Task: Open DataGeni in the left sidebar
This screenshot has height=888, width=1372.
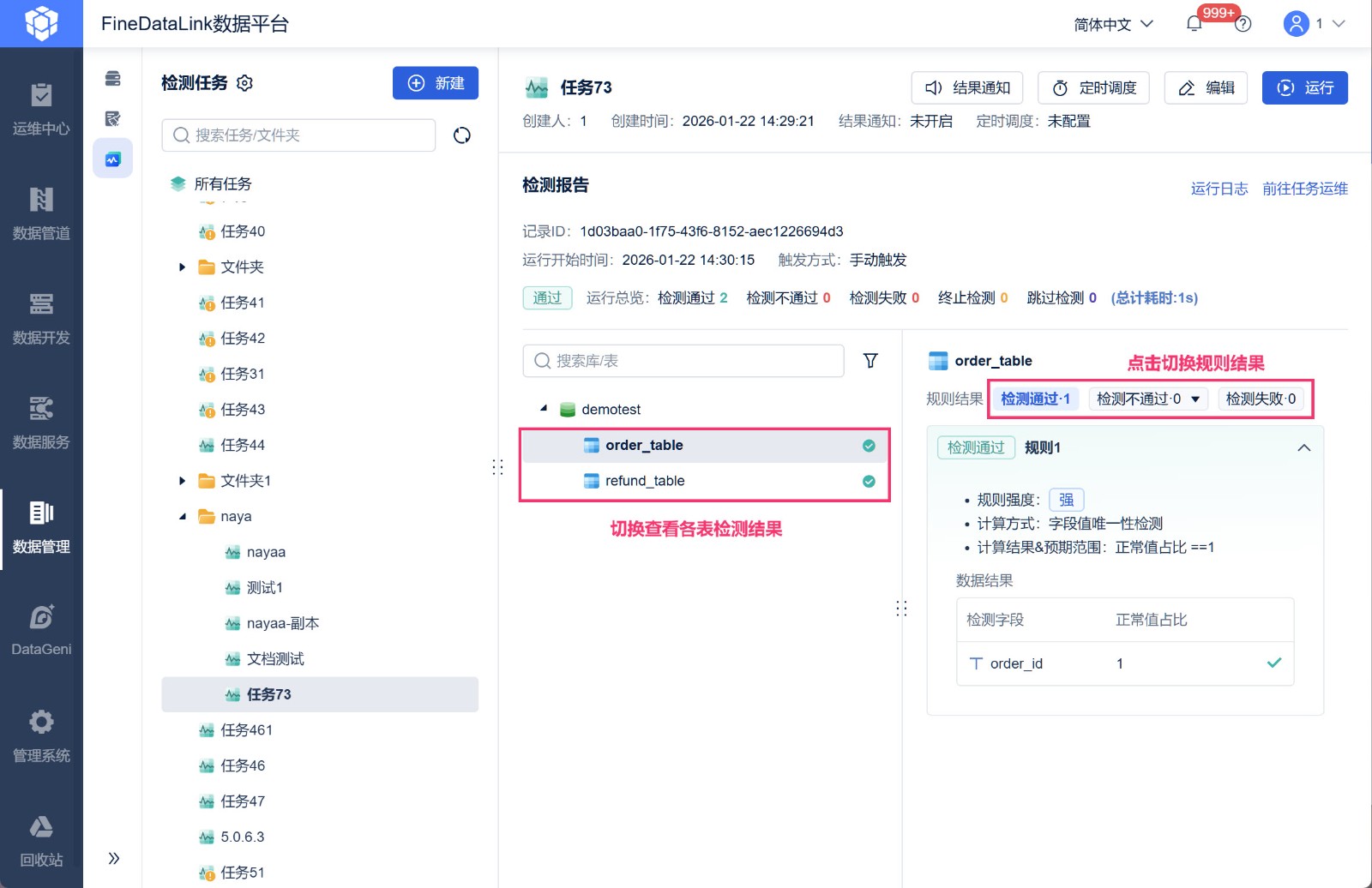Action: point(41,630)
